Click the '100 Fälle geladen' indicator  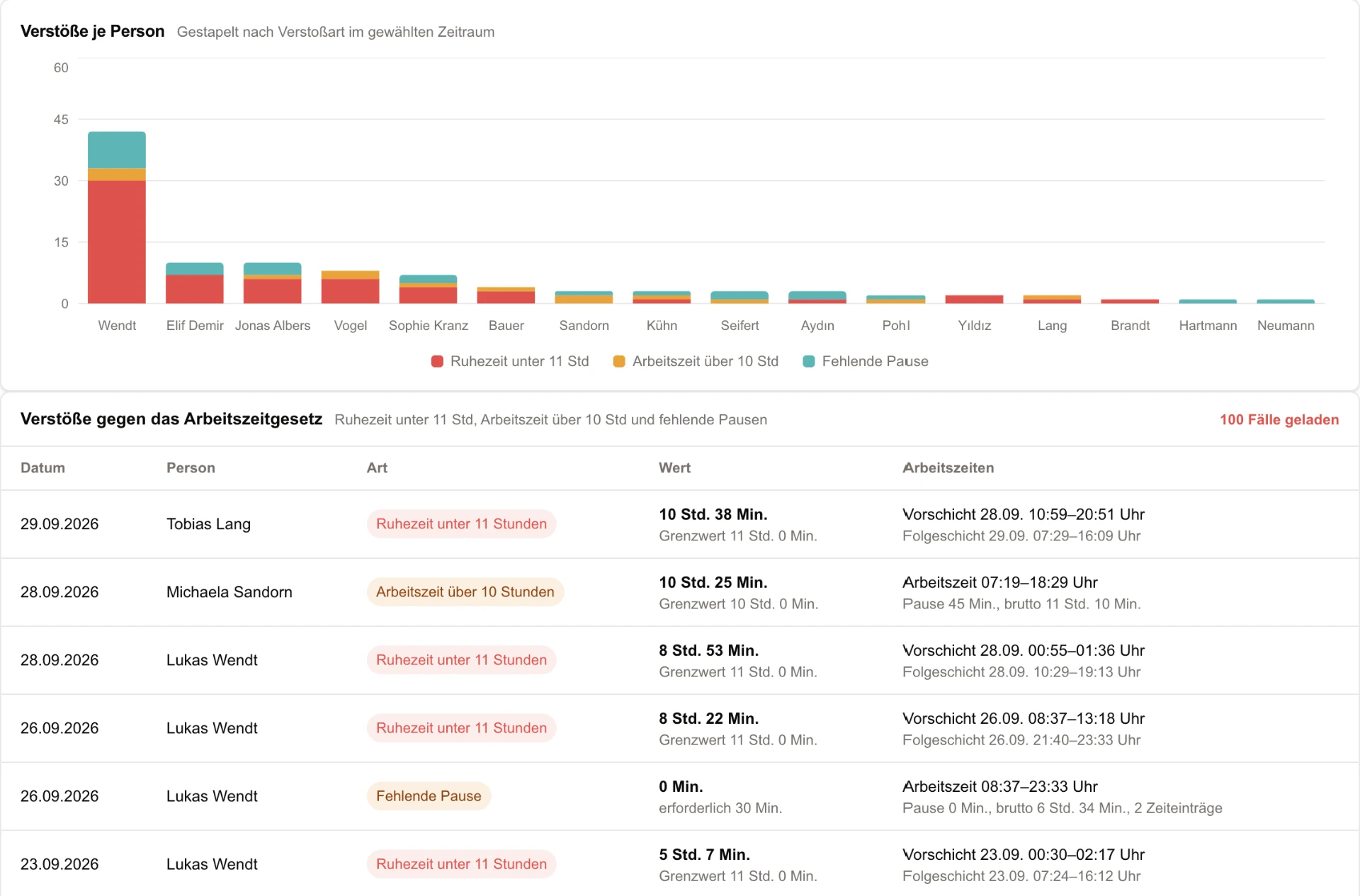1279,419
